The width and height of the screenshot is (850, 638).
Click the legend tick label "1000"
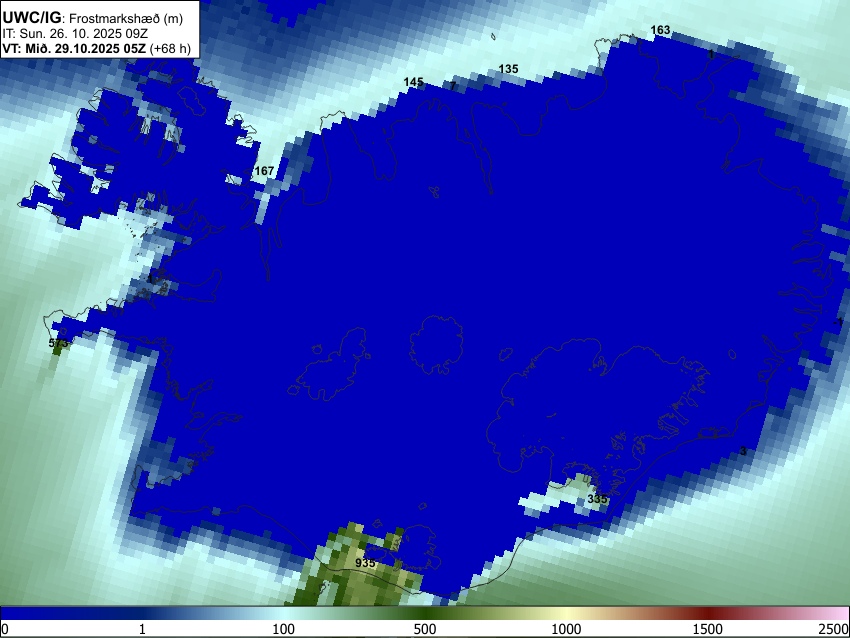tap(566, 629)
